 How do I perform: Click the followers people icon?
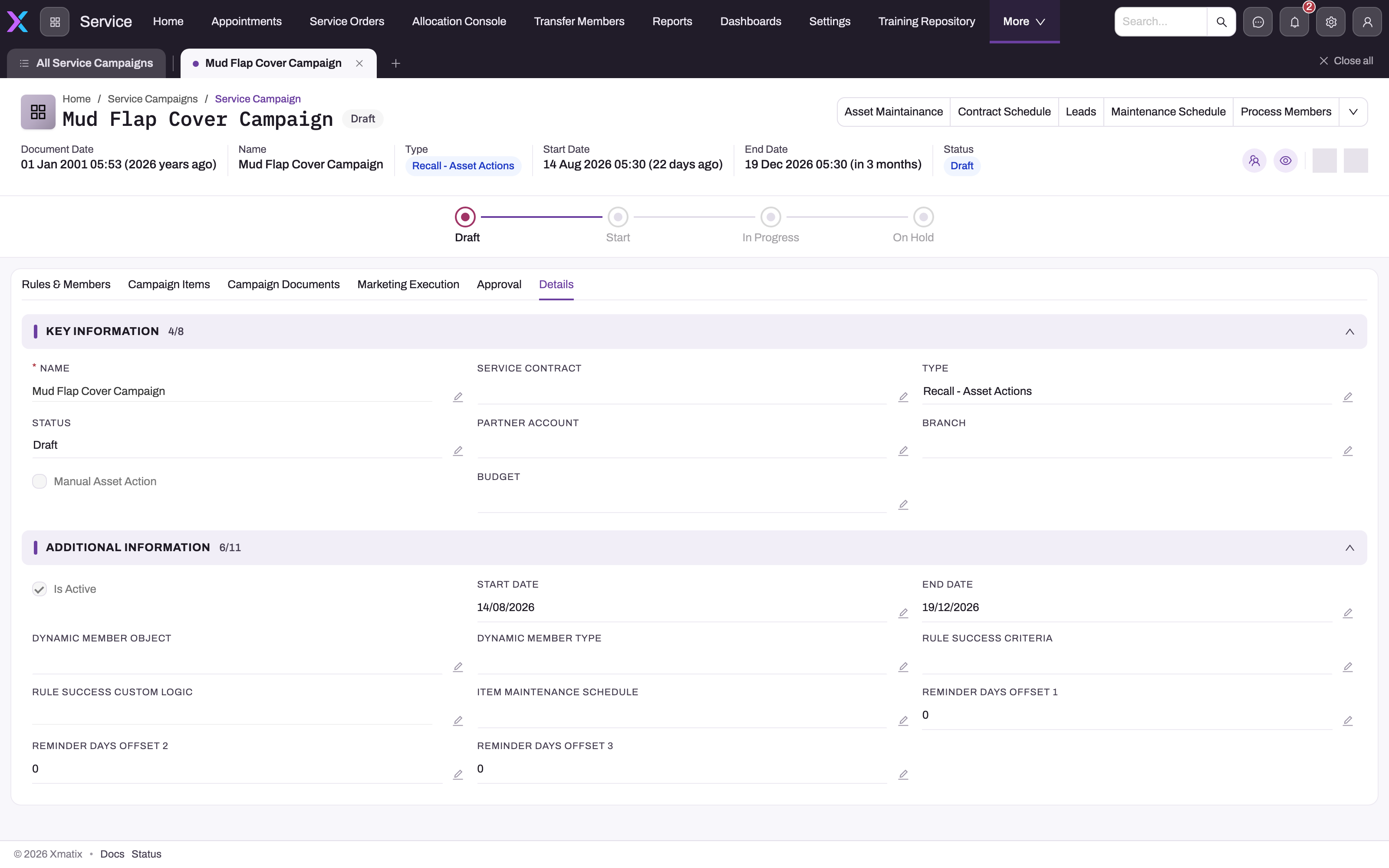(x=1254, y=161)
